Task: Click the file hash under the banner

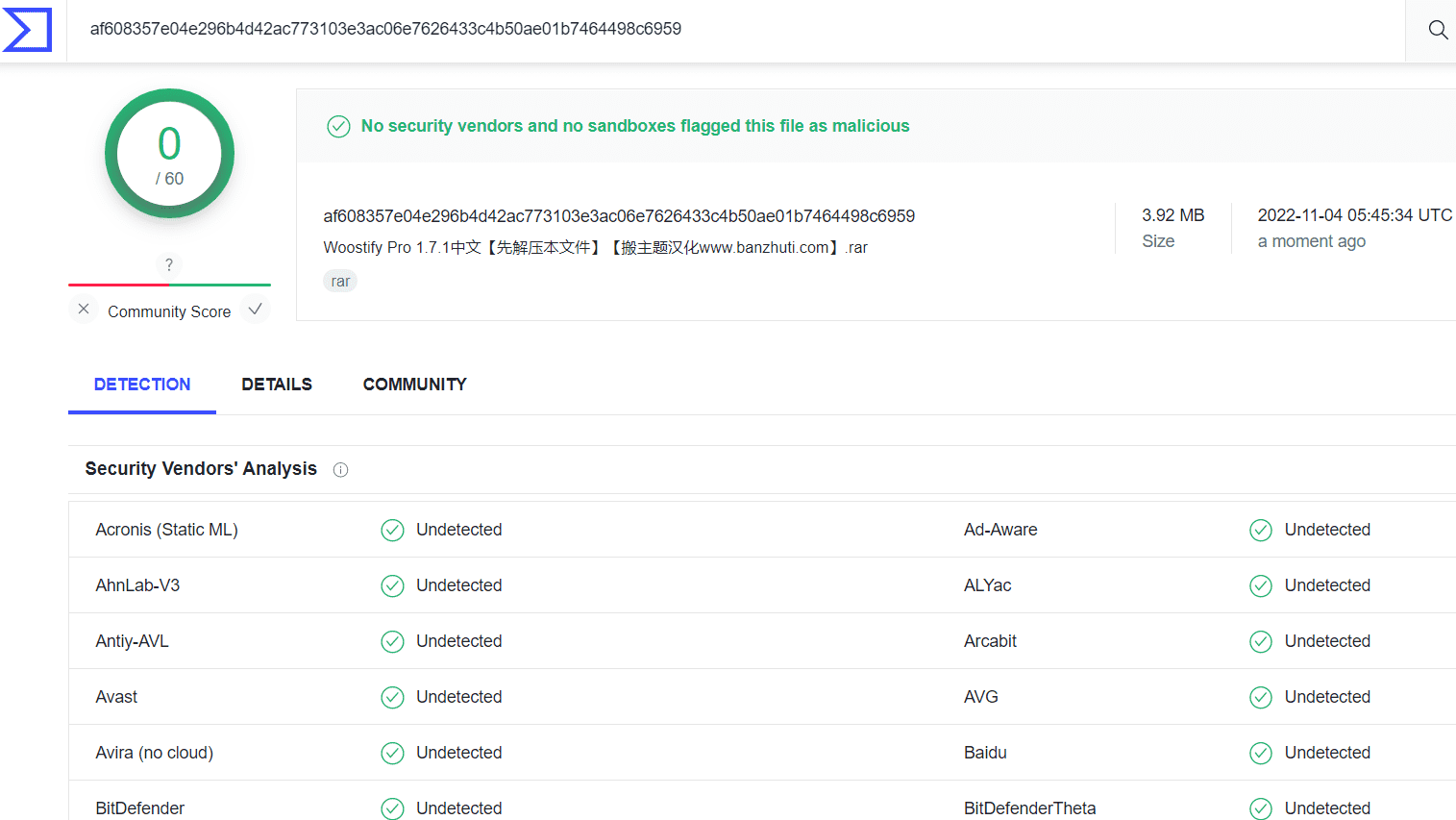Action: click(x=619, y=216)
